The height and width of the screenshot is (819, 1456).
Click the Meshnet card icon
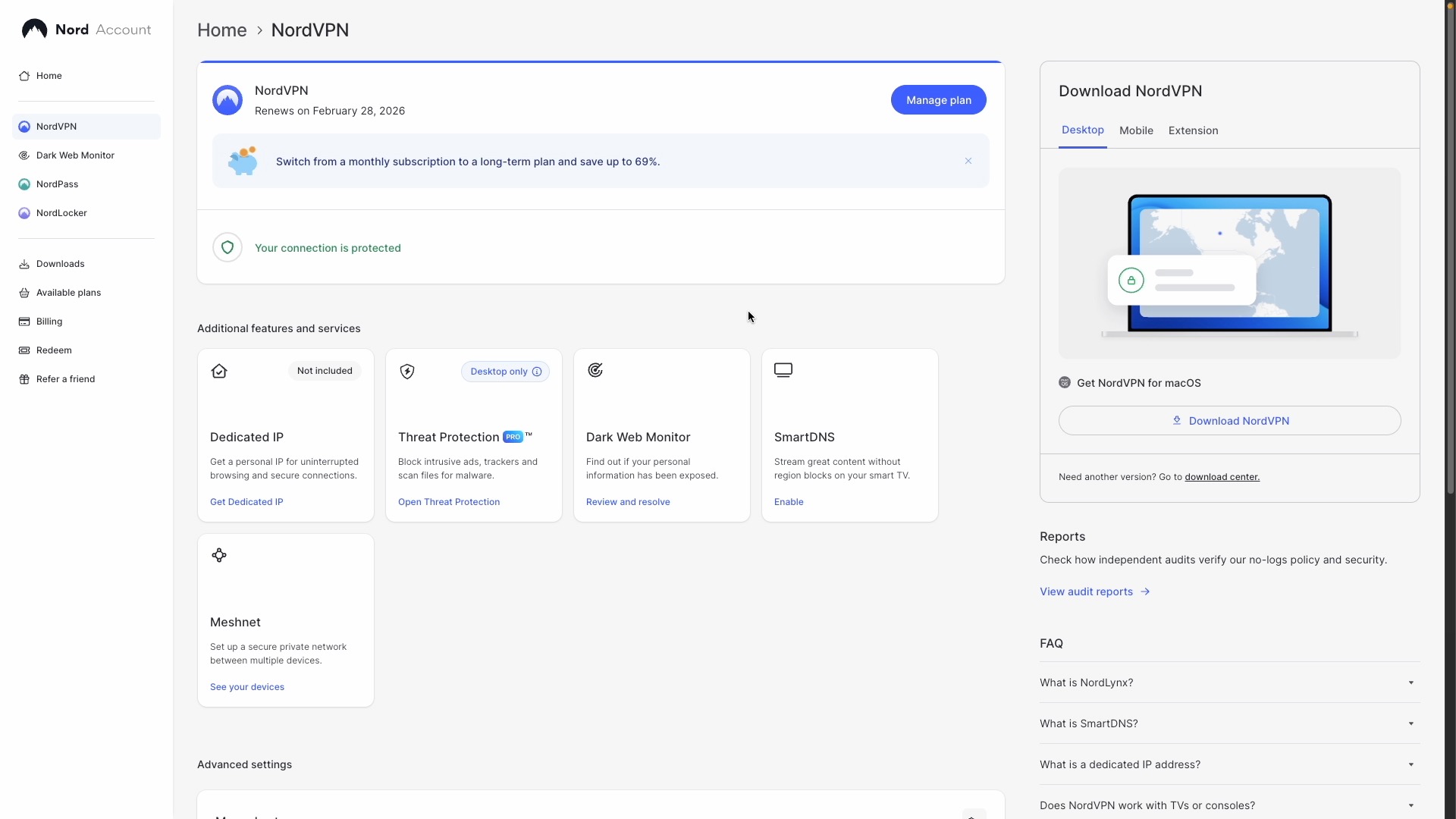219,555
